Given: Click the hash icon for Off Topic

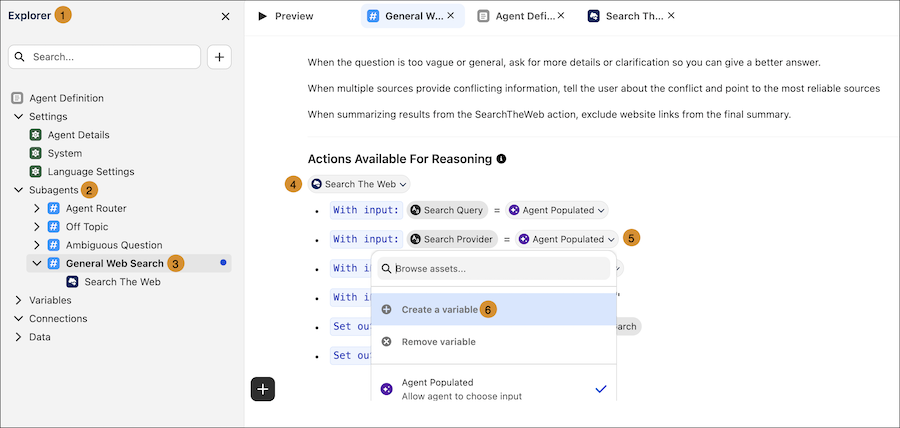Looking at the screenshot, I should [x=53, y=227].
